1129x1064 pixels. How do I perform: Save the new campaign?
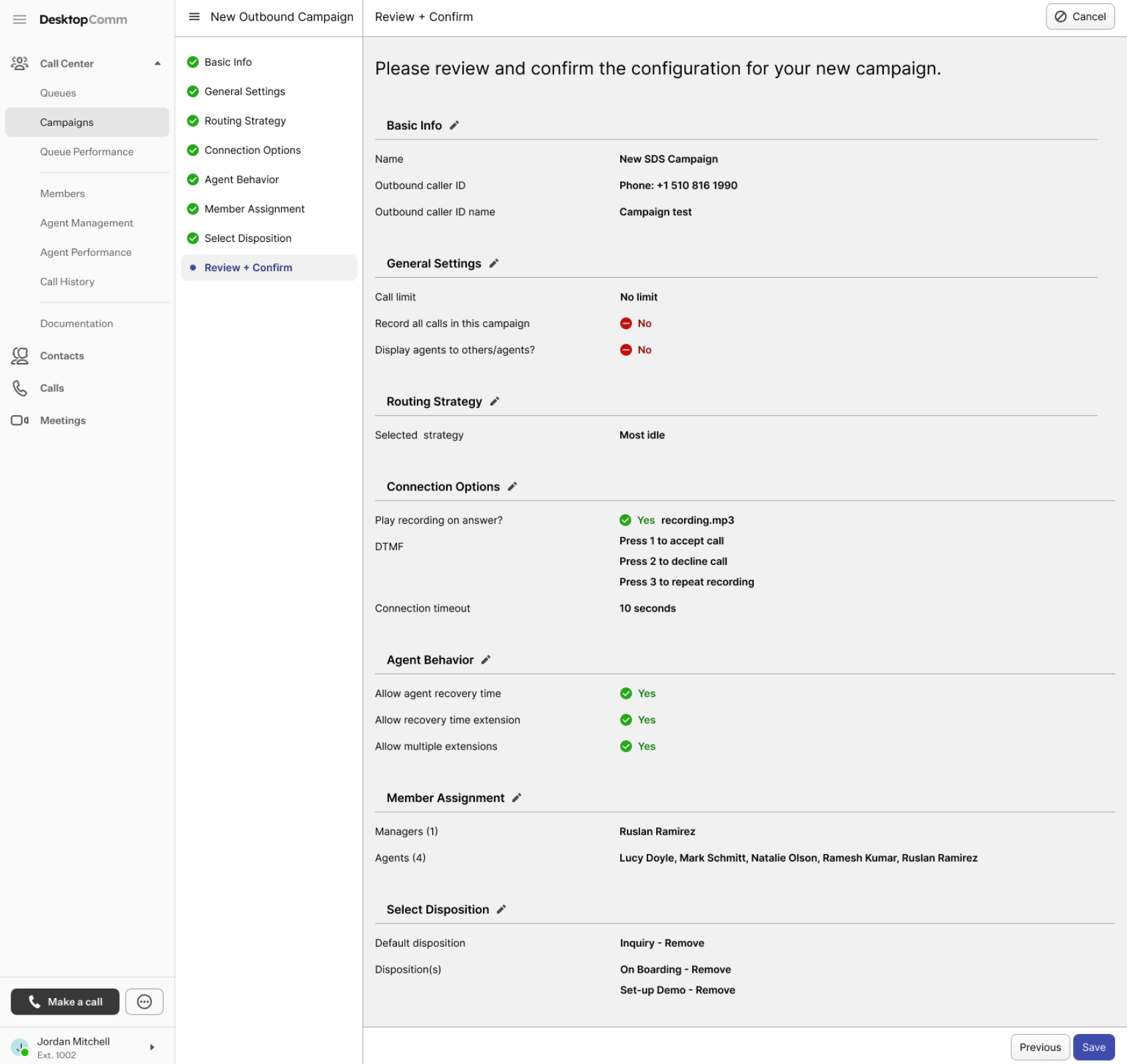coord(1093,1047)
